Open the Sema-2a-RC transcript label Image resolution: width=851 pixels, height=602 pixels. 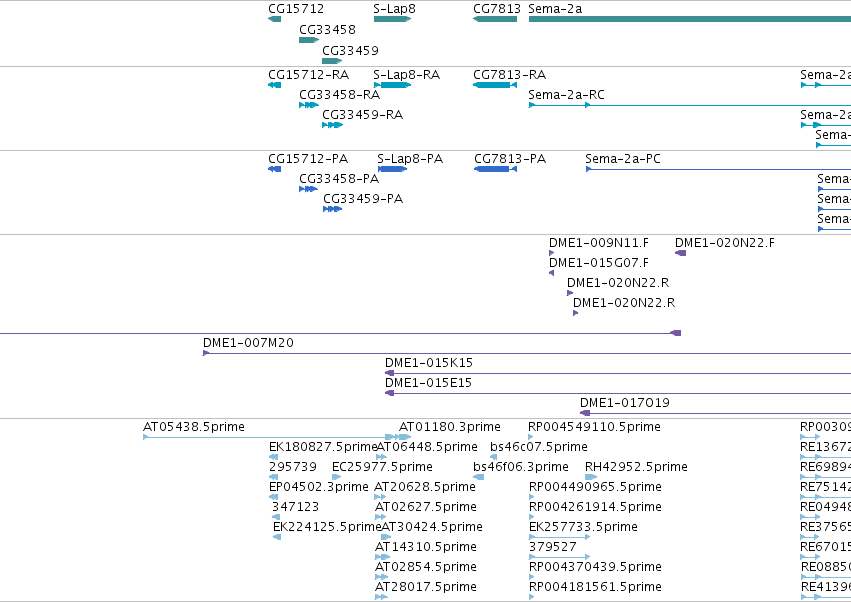(x=566, y=94)
